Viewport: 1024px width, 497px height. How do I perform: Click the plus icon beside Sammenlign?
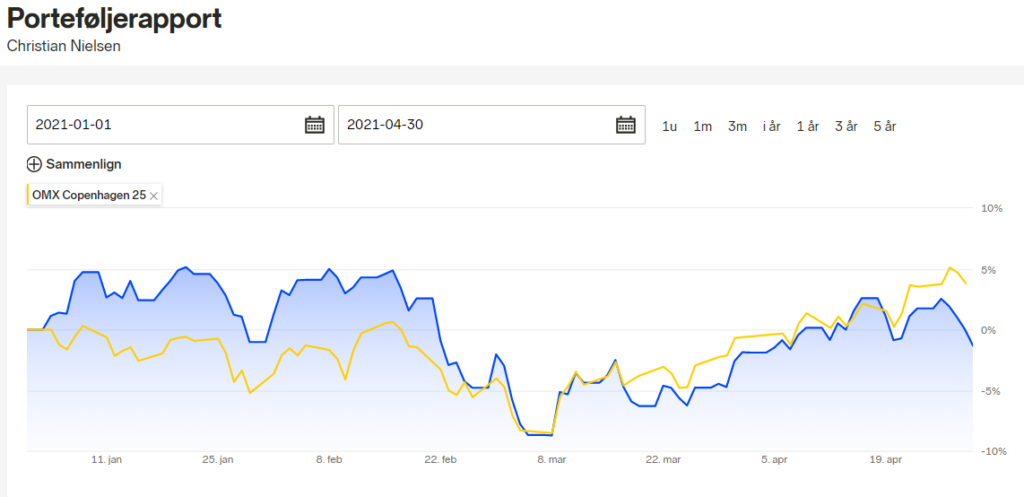[x=34, y=164]
